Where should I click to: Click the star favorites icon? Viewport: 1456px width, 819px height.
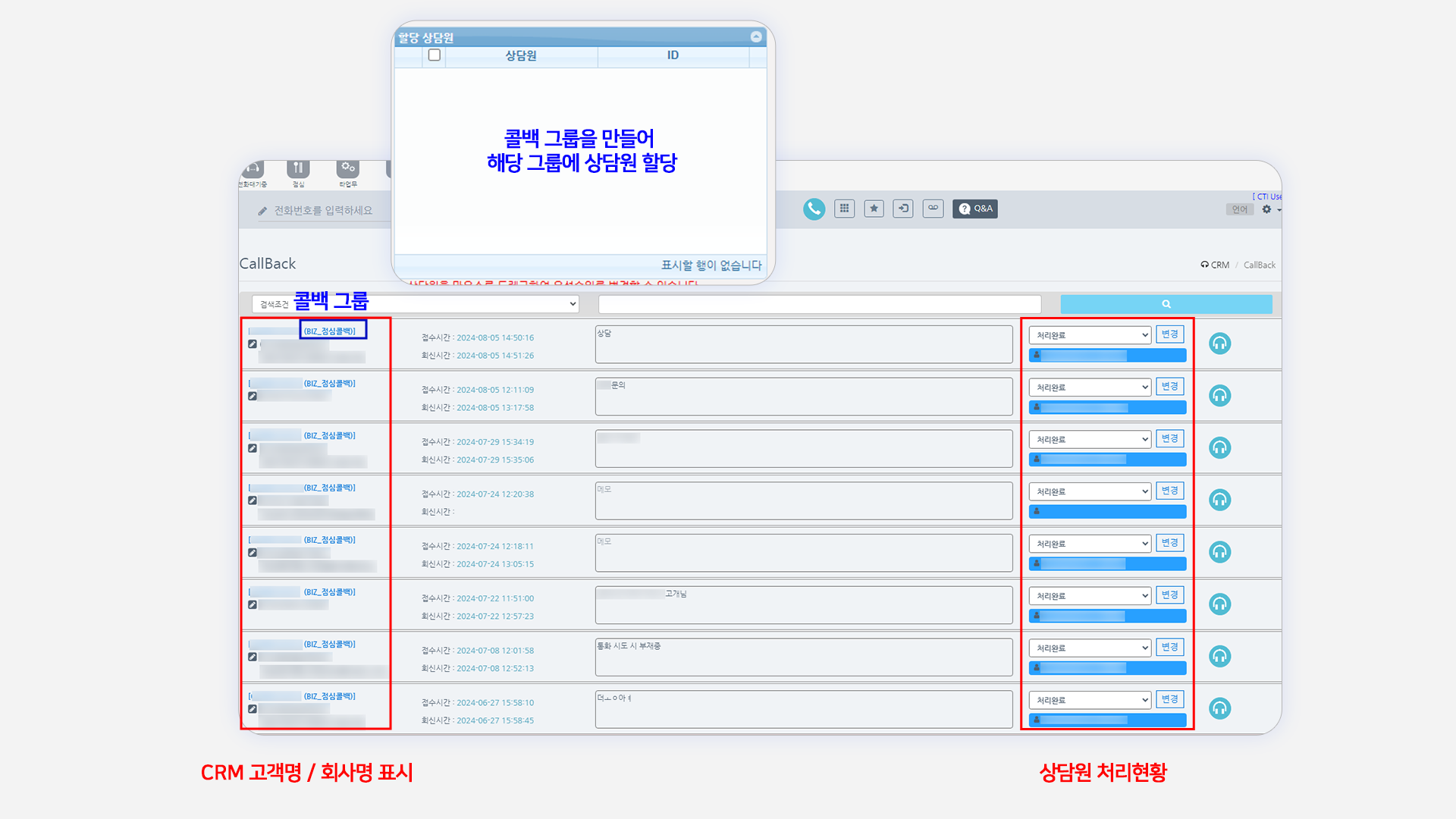[874, 209]
